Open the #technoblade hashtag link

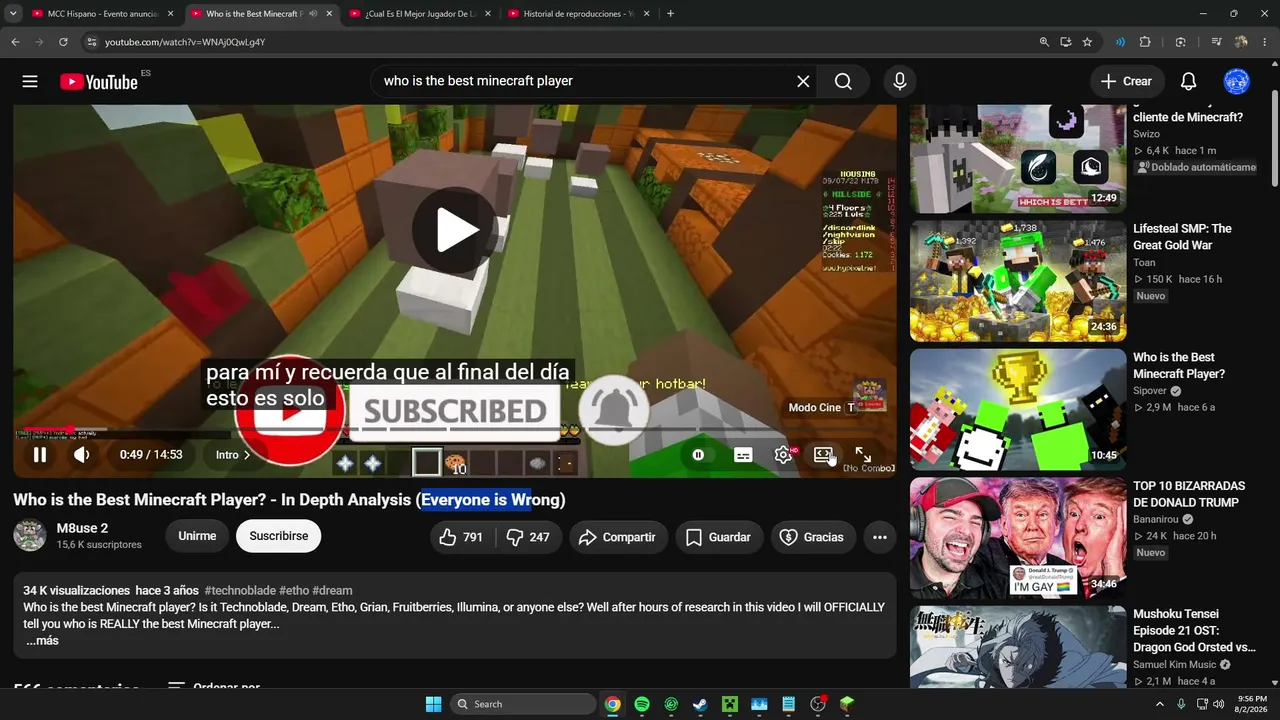241,591
